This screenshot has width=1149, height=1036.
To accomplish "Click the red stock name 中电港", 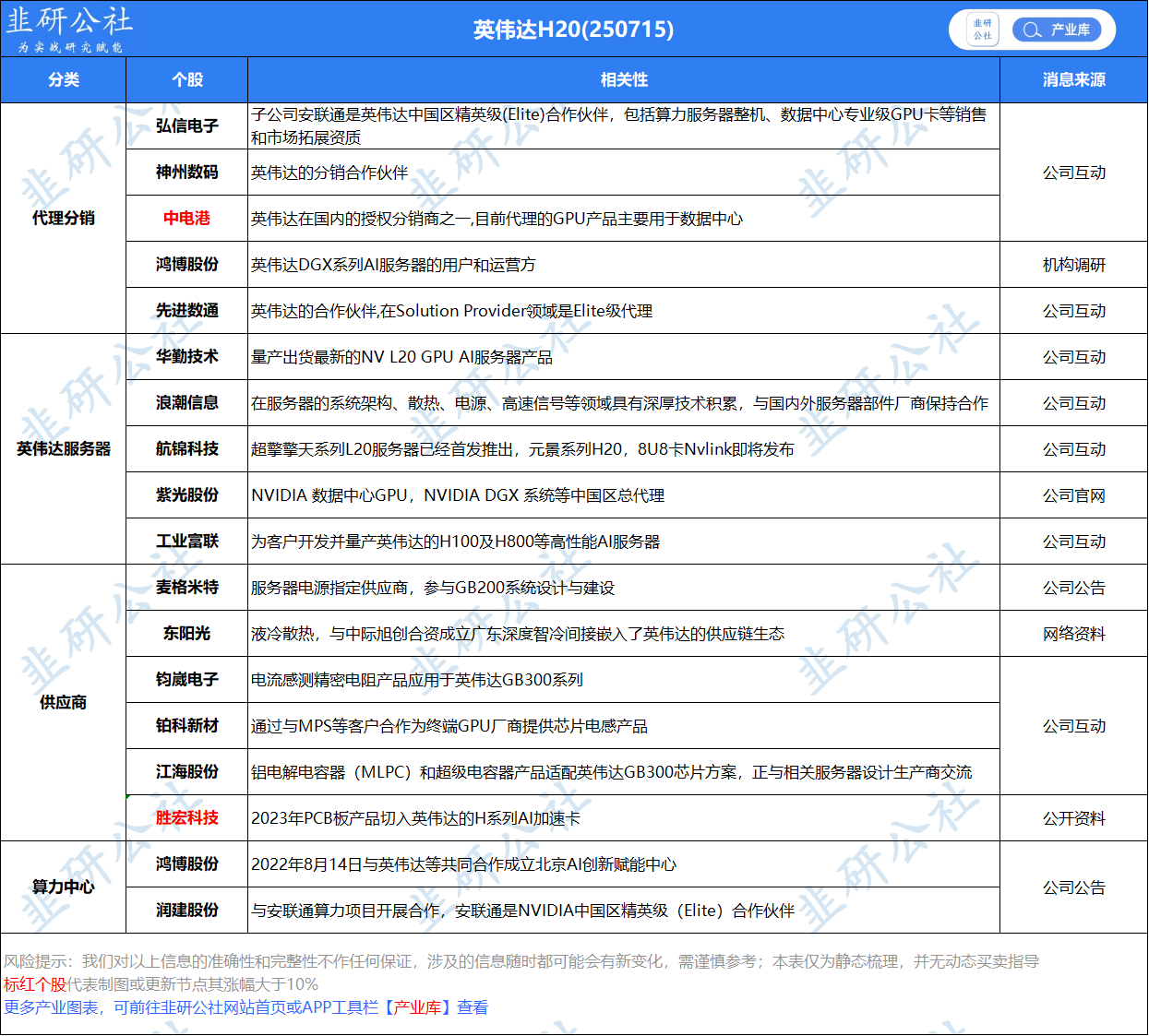I will click(x=186, y=219).
